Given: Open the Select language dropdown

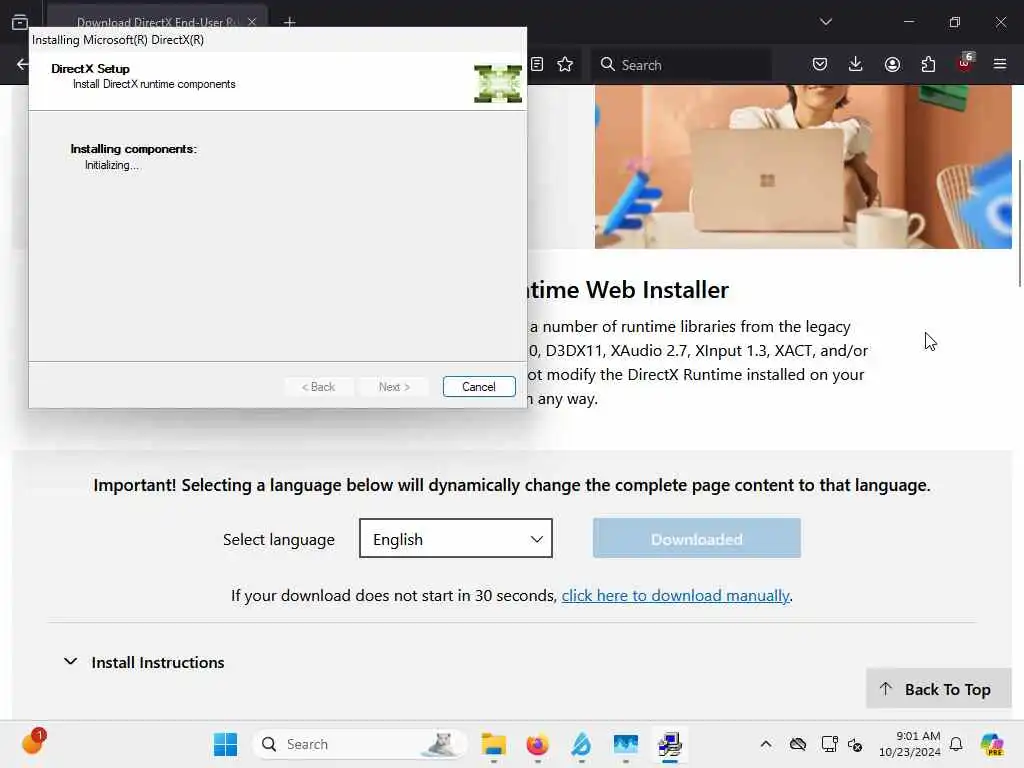Looking at the screenshot, I should [x=456, y=539].
